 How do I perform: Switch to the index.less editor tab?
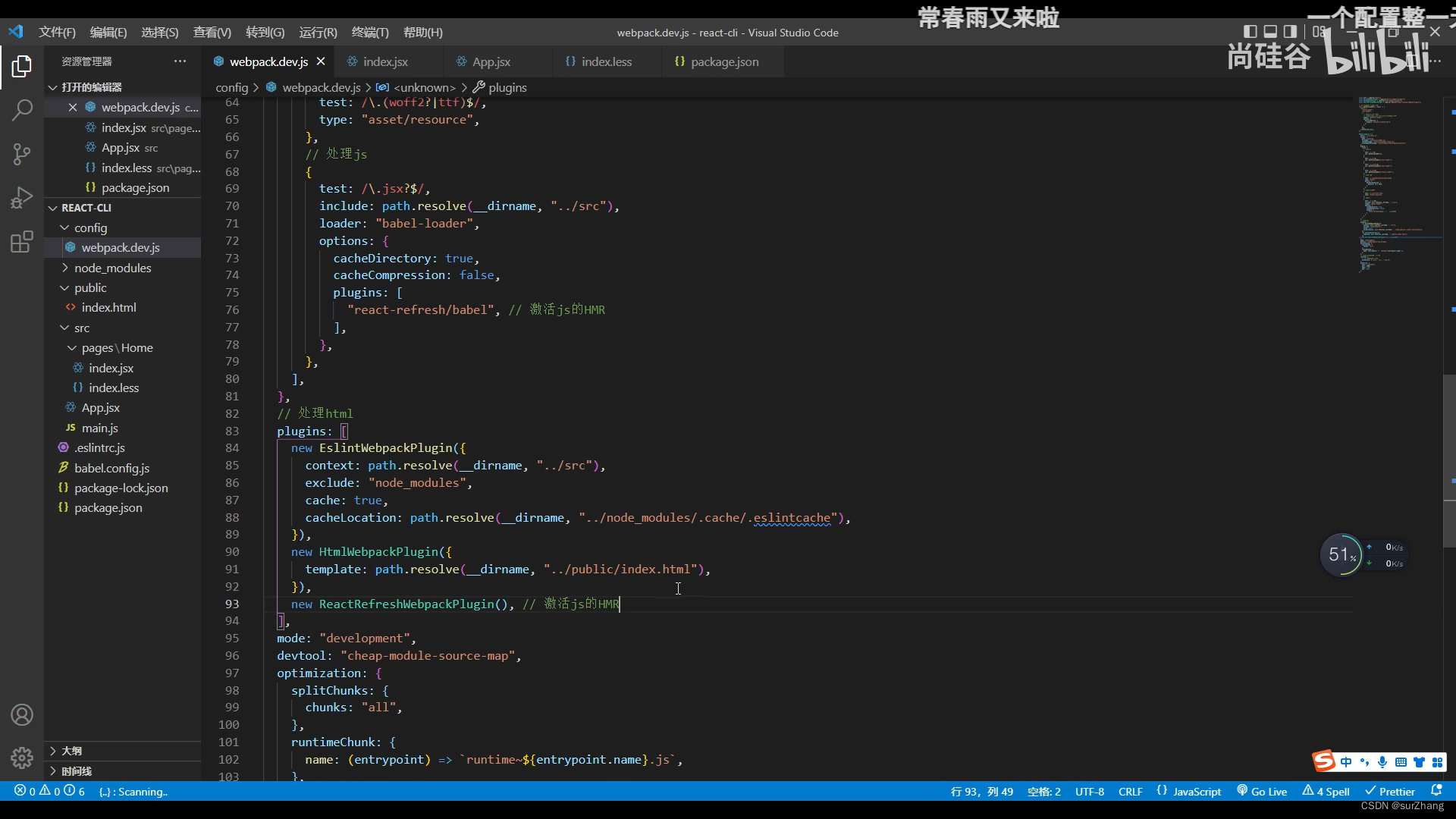606,61
